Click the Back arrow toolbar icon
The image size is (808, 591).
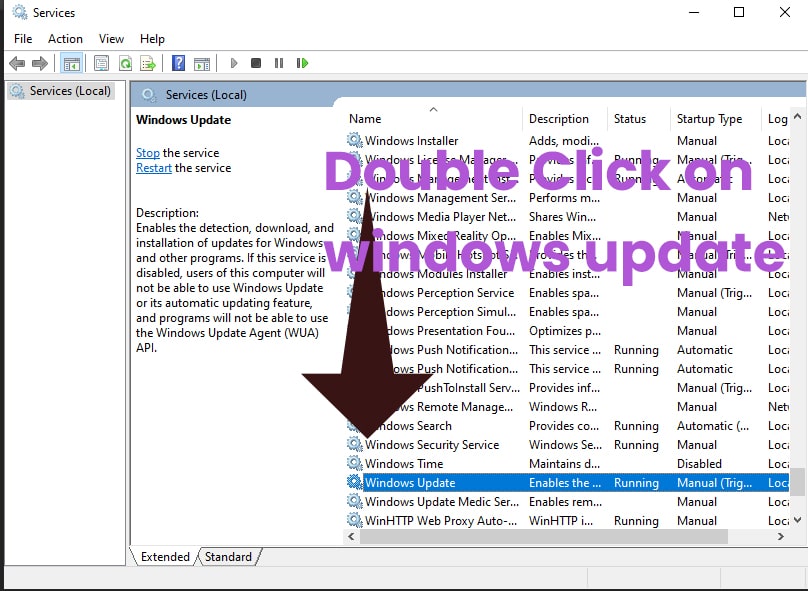pyautogui.click(x=17, y=63)
